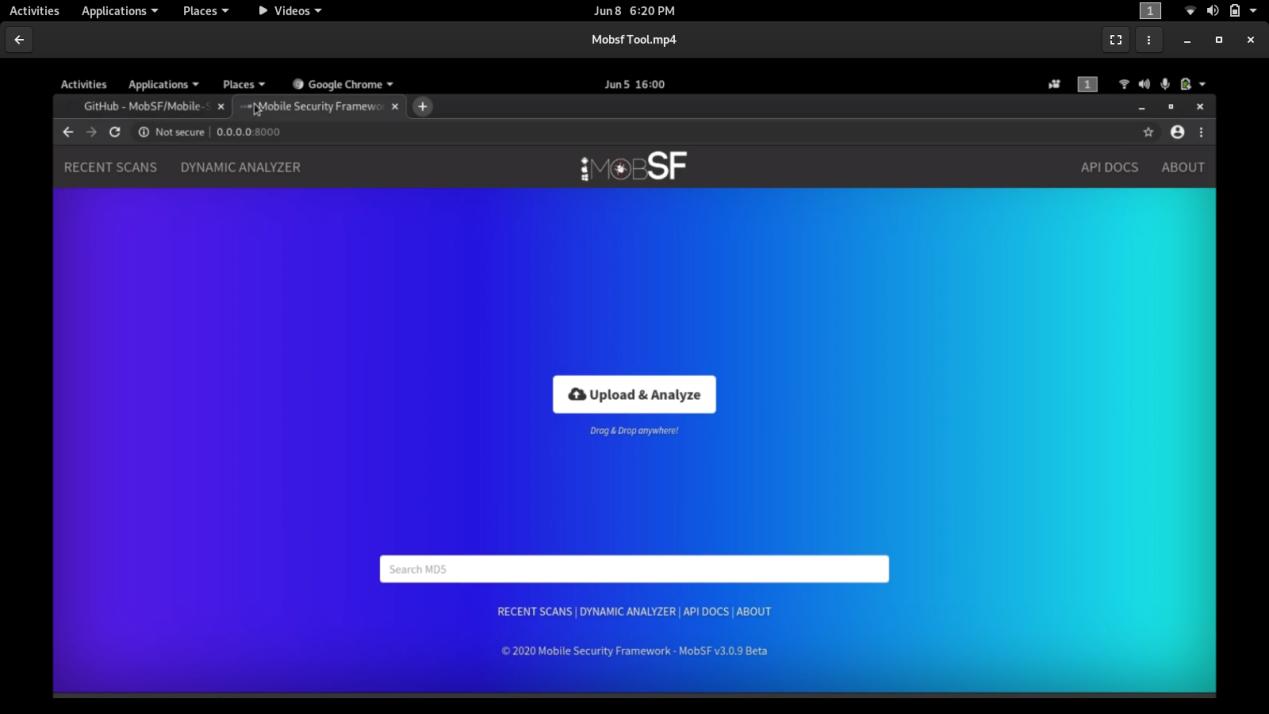
Task: Click the site info icon beside Not secure
Action: point(144,132)
